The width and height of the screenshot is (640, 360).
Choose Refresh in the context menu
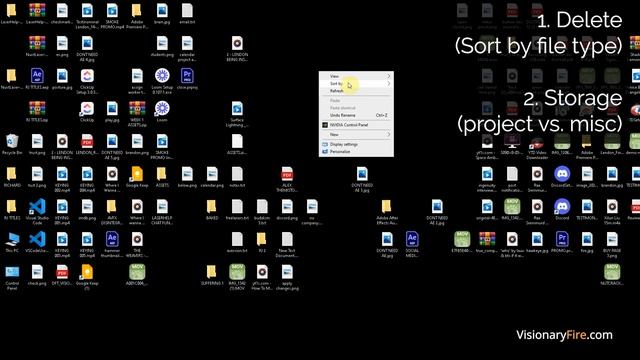[356, 91]
